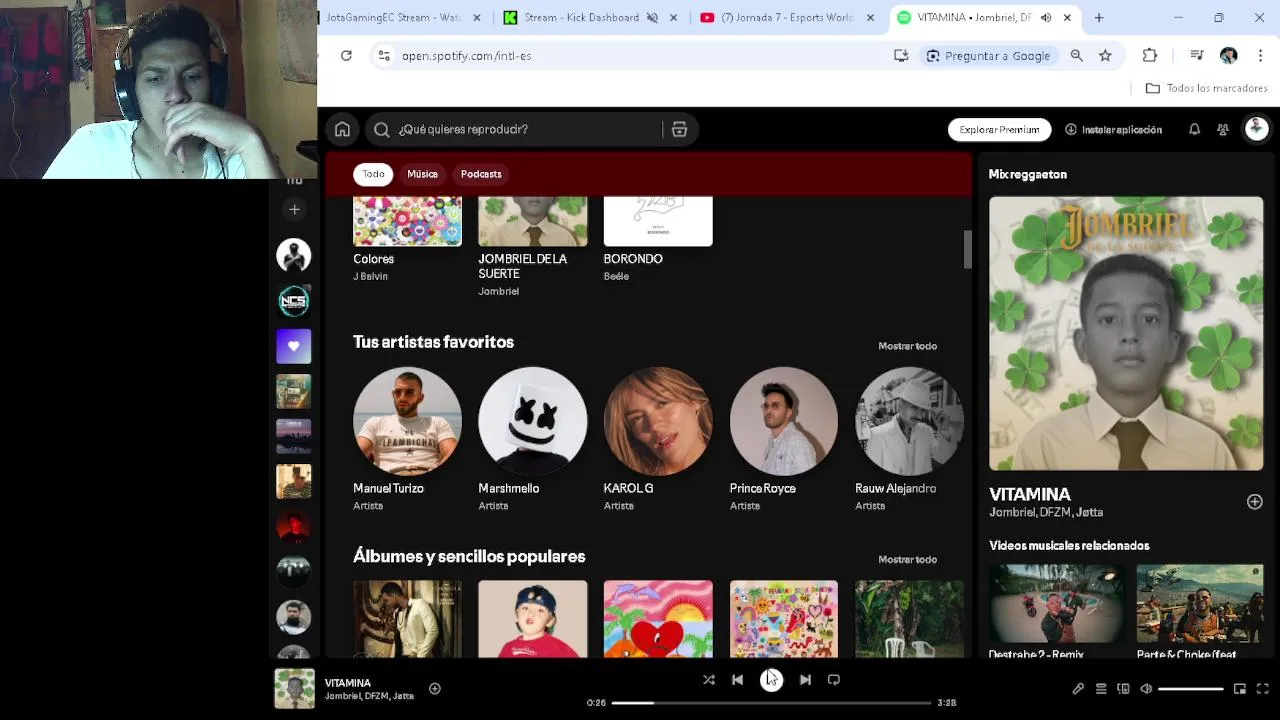This screenshot has width=1280, height=720.
Task: Open the large Jombriel cover art
Action: [1126, 333]
